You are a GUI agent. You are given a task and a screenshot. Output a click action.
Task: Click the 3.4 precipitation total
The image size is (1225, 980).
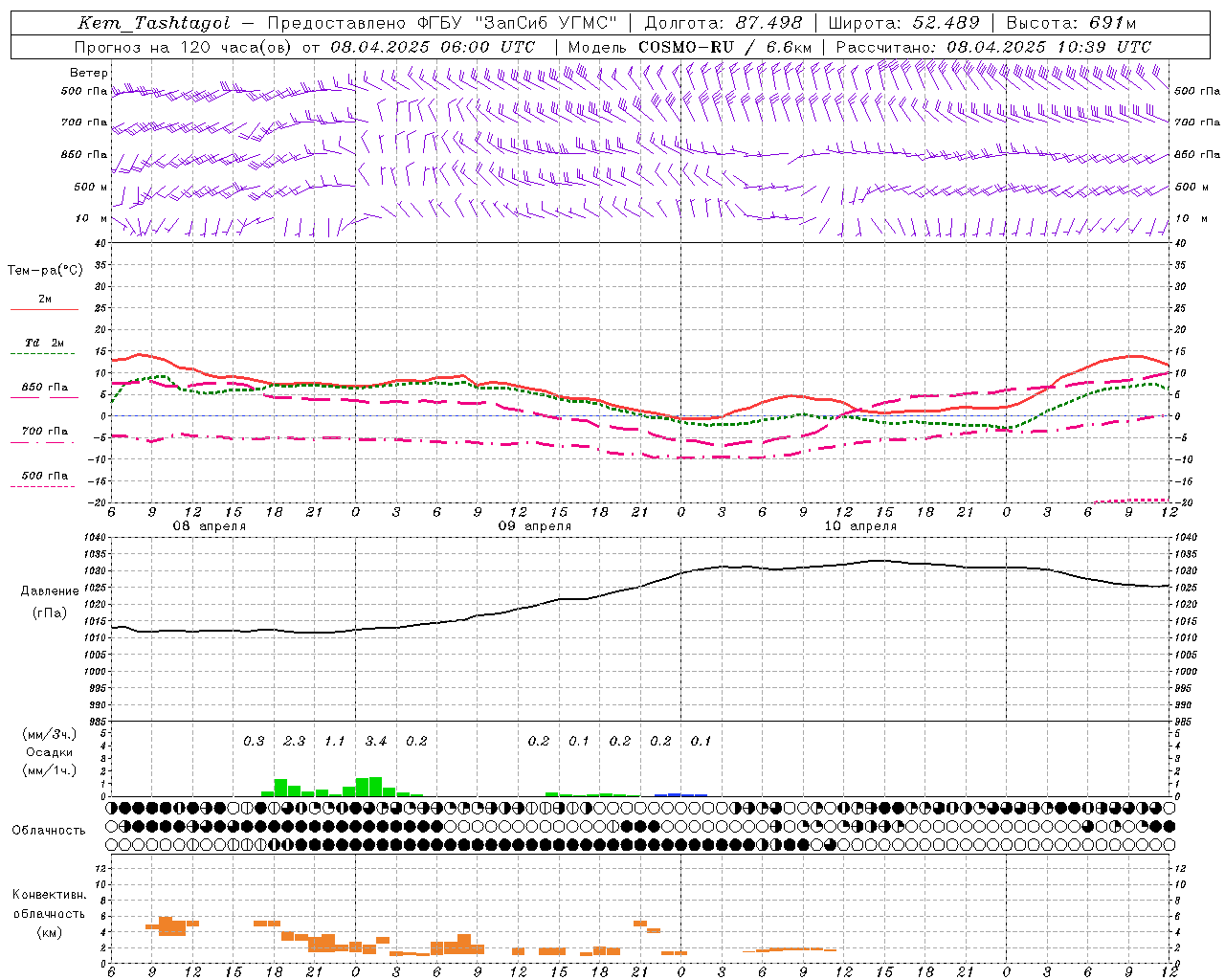coord(376,742)
